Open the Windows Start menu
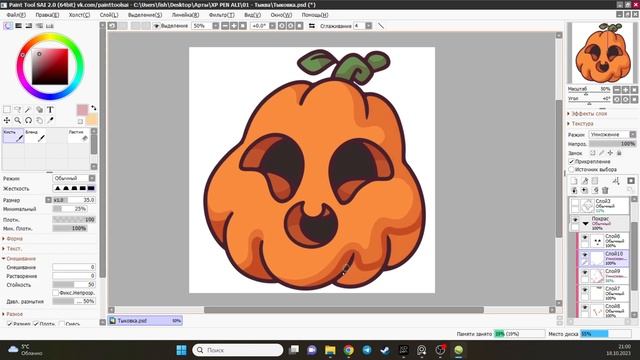640x360 pixels. click(182, 350)
